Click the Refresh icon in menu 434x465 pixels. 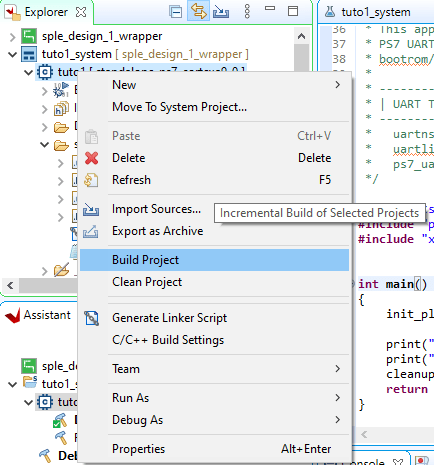(91, 180)
